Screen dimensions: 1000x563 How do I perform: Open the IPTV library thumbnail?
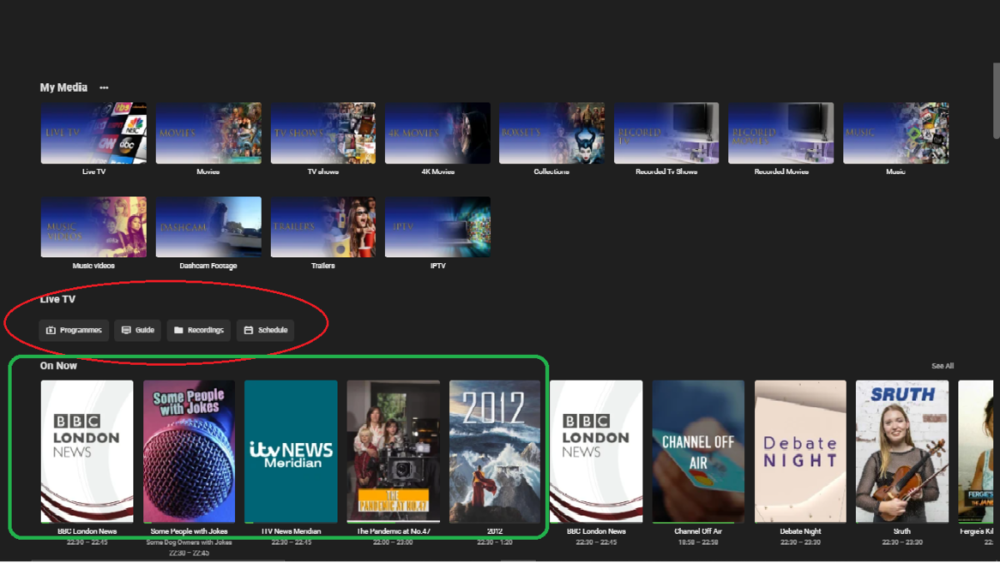tap(438, 227)
